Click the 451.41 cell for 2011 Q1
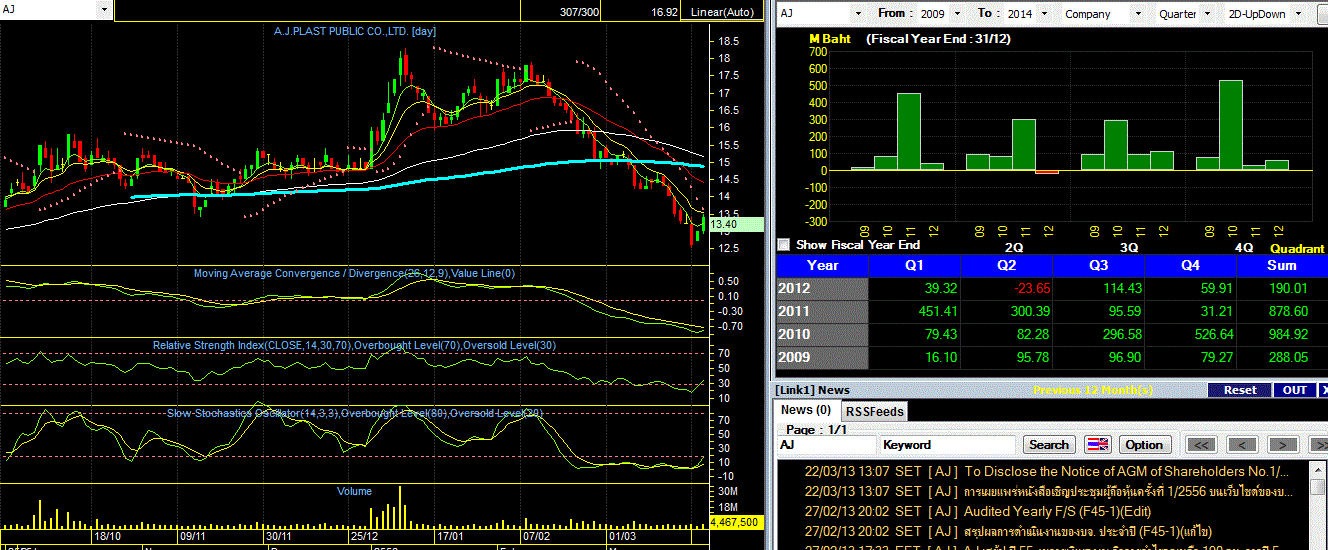This screenshot has width=1328, height=550. (x=914, y=312)
